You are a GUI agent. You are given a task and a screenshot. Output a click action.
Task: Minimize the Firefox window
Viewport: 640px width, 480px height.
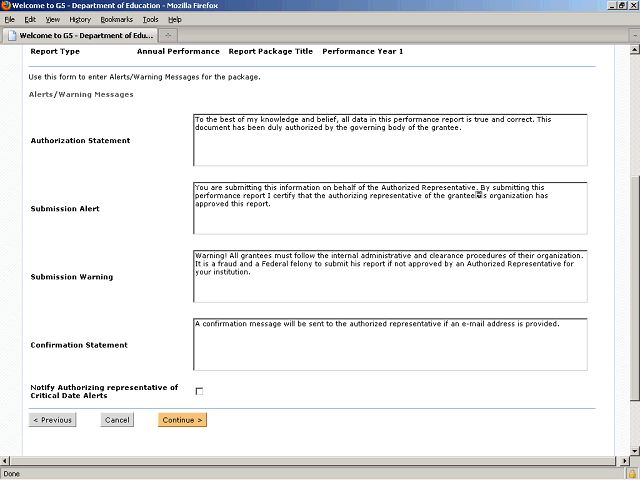click(x=612, y=5)
